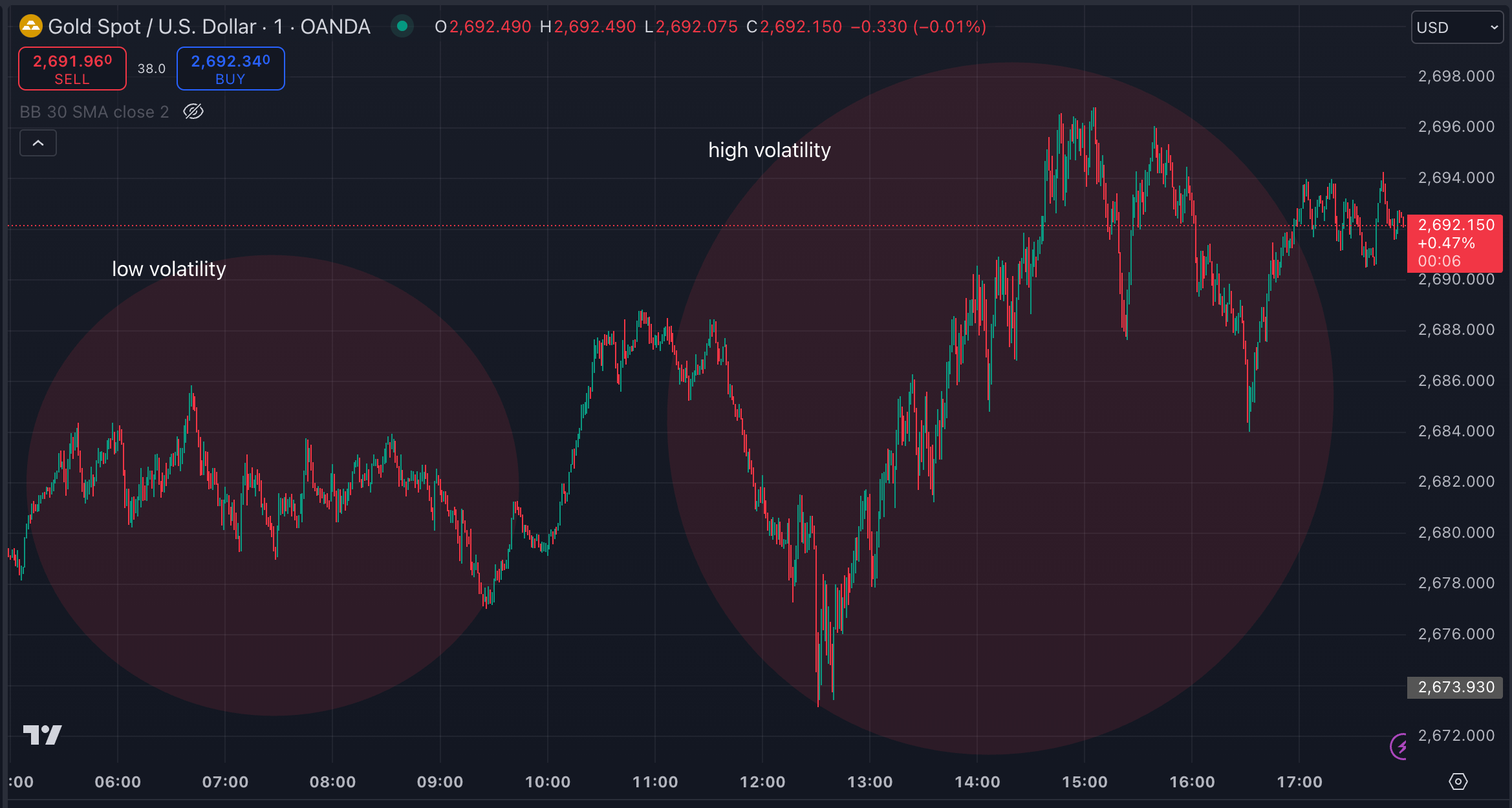Image resolution: width=1512 pixels, height=808 pixels.
Task: Click the close price value C2,692.150
Action: click(794, 27)
